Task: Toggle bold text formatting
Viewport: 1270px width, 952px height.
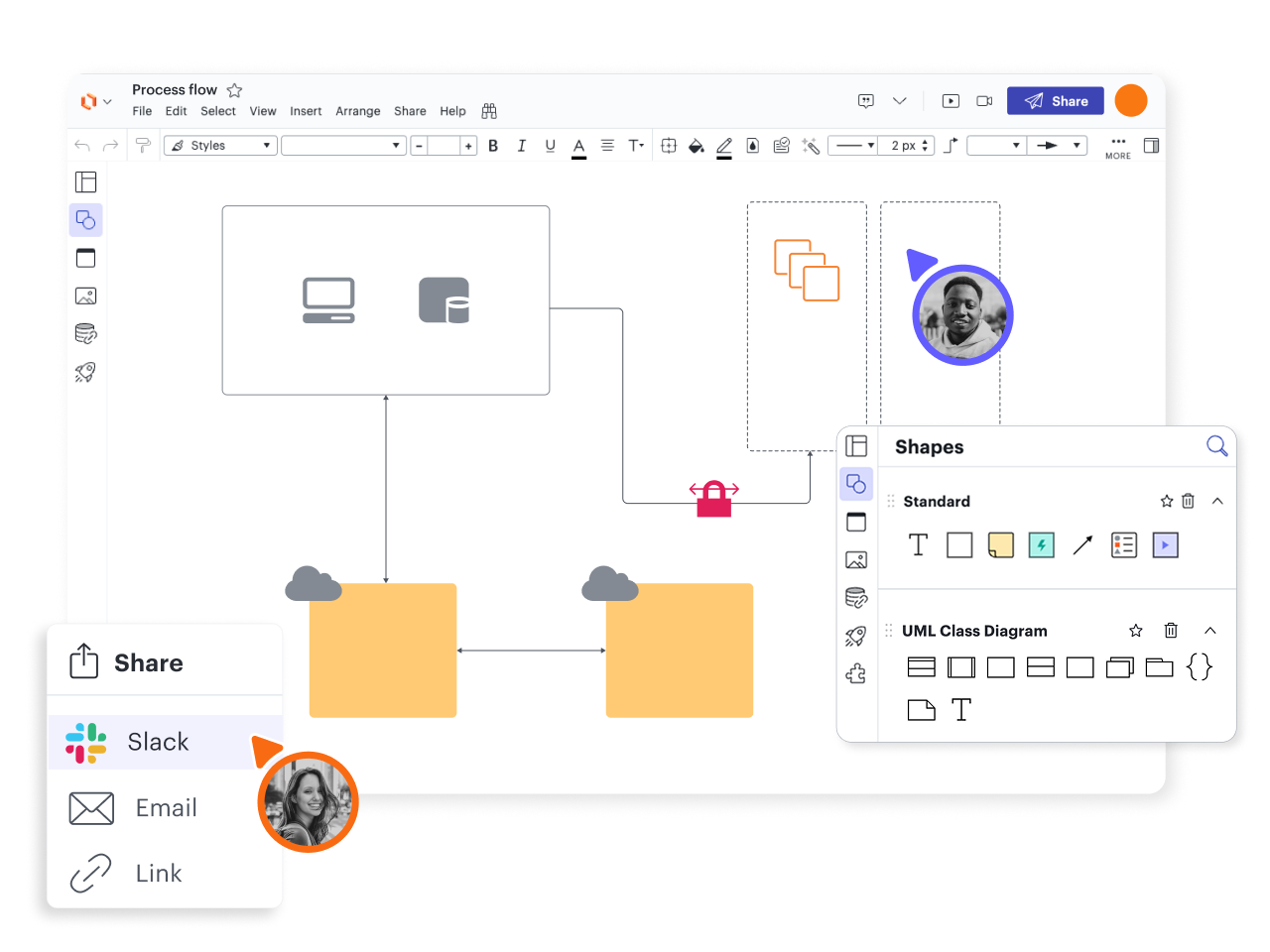Action: coord(493,146)
